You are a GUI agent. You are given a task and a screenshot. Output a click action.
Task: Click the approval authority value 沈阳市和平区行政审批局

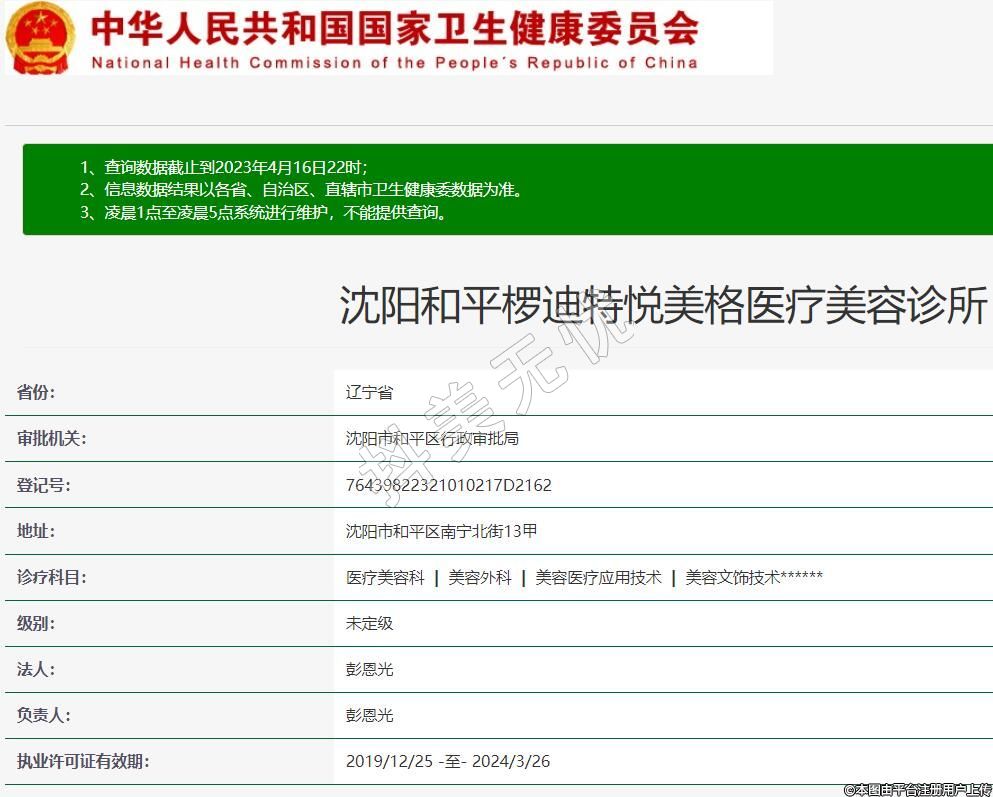click(x=432, y=438)
